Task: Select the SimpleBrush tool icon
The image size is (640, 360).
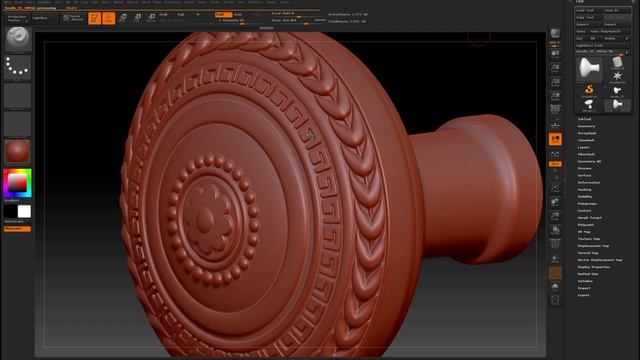Action: [x=589, y=90]
